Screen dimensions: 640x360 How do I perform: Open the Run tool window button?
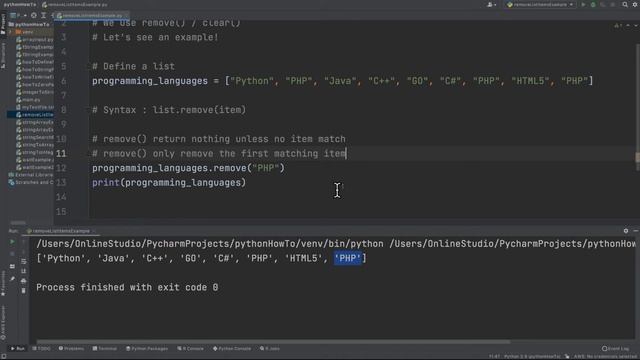coord(18,349)
